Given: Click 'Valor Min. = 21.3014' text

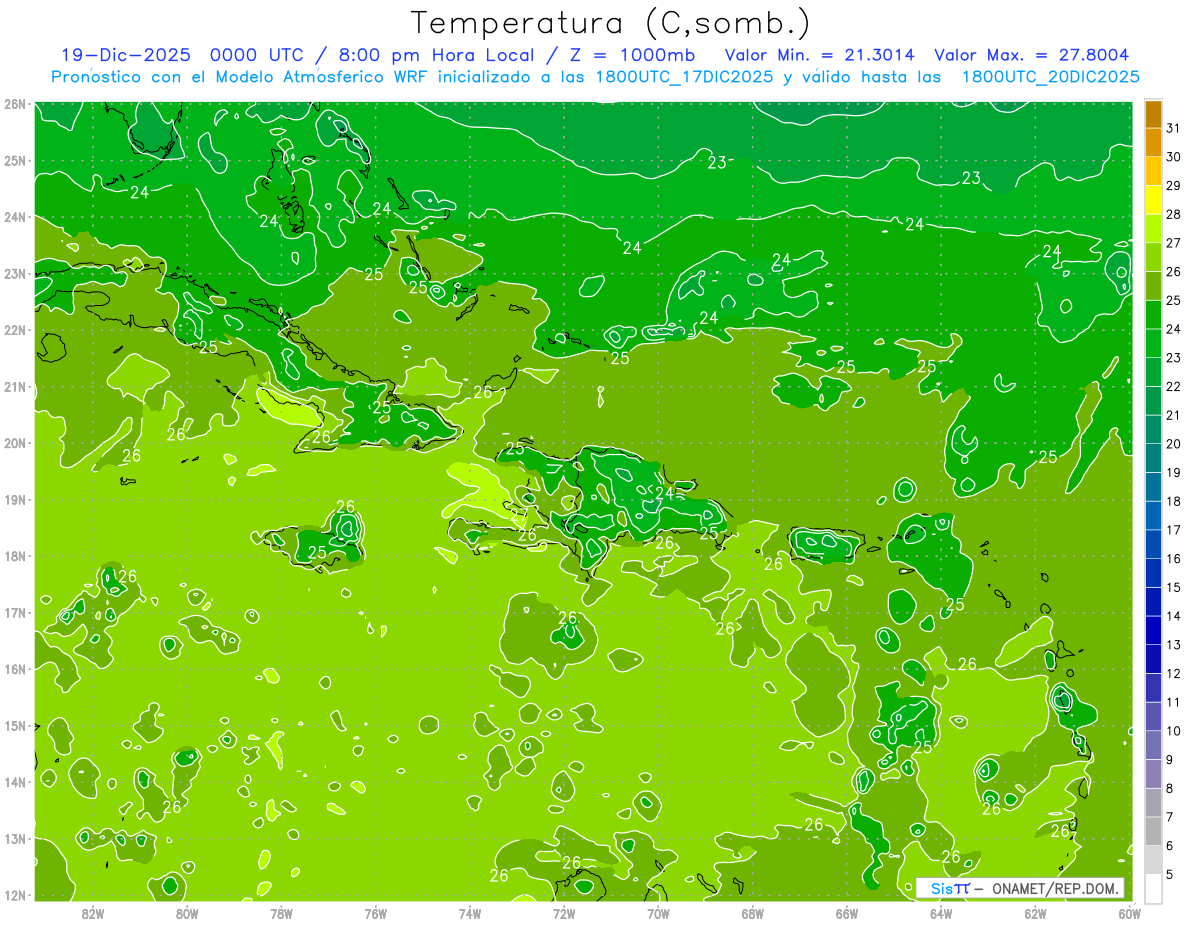Looking at the screenshot, I should tap(819, 55).
